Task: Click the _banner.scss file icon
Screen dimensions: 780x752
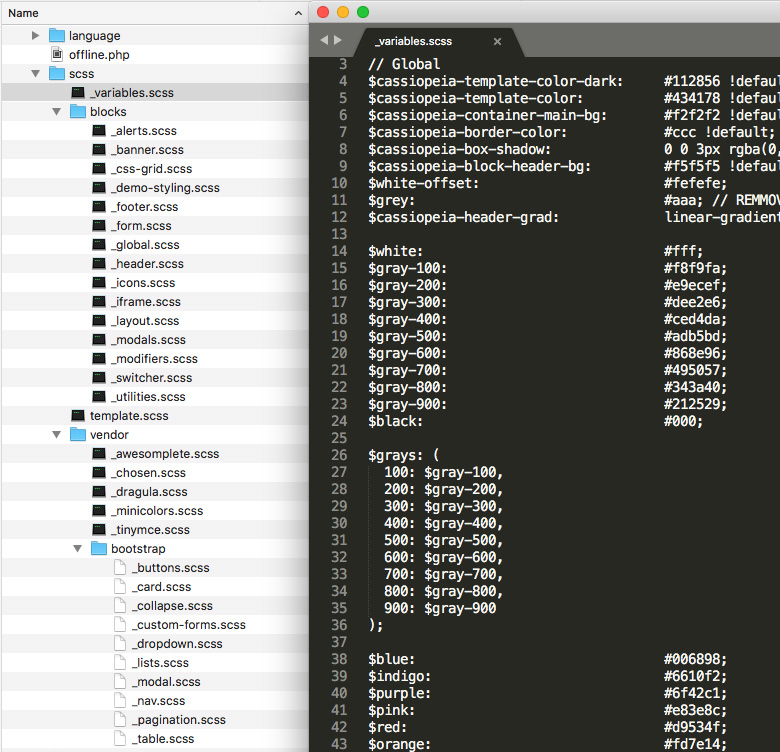Action: pyautogui.click(x=99, y=149)
